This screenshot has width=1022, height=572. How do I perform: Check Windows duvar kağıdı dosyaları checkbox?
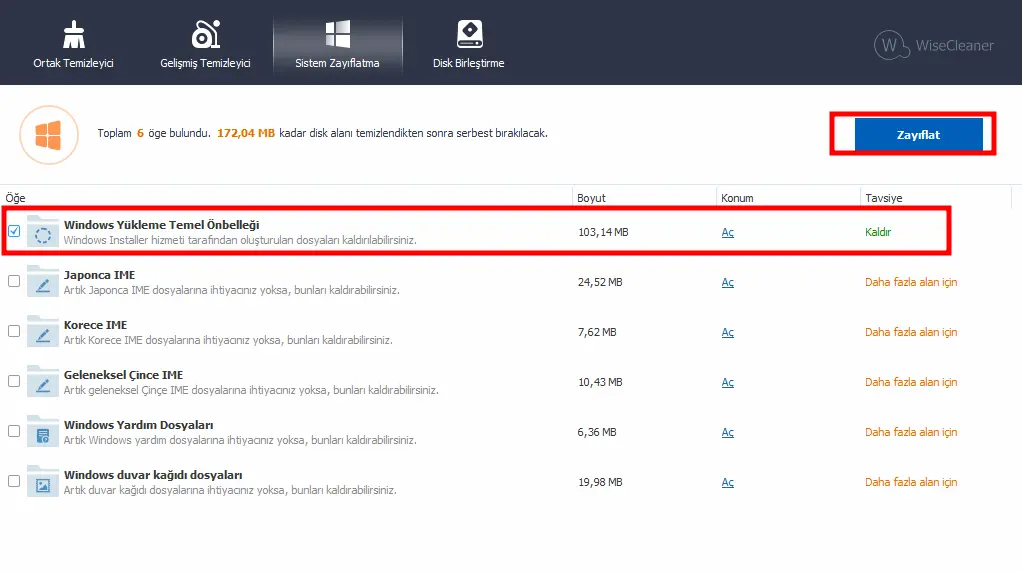point(14,481)
